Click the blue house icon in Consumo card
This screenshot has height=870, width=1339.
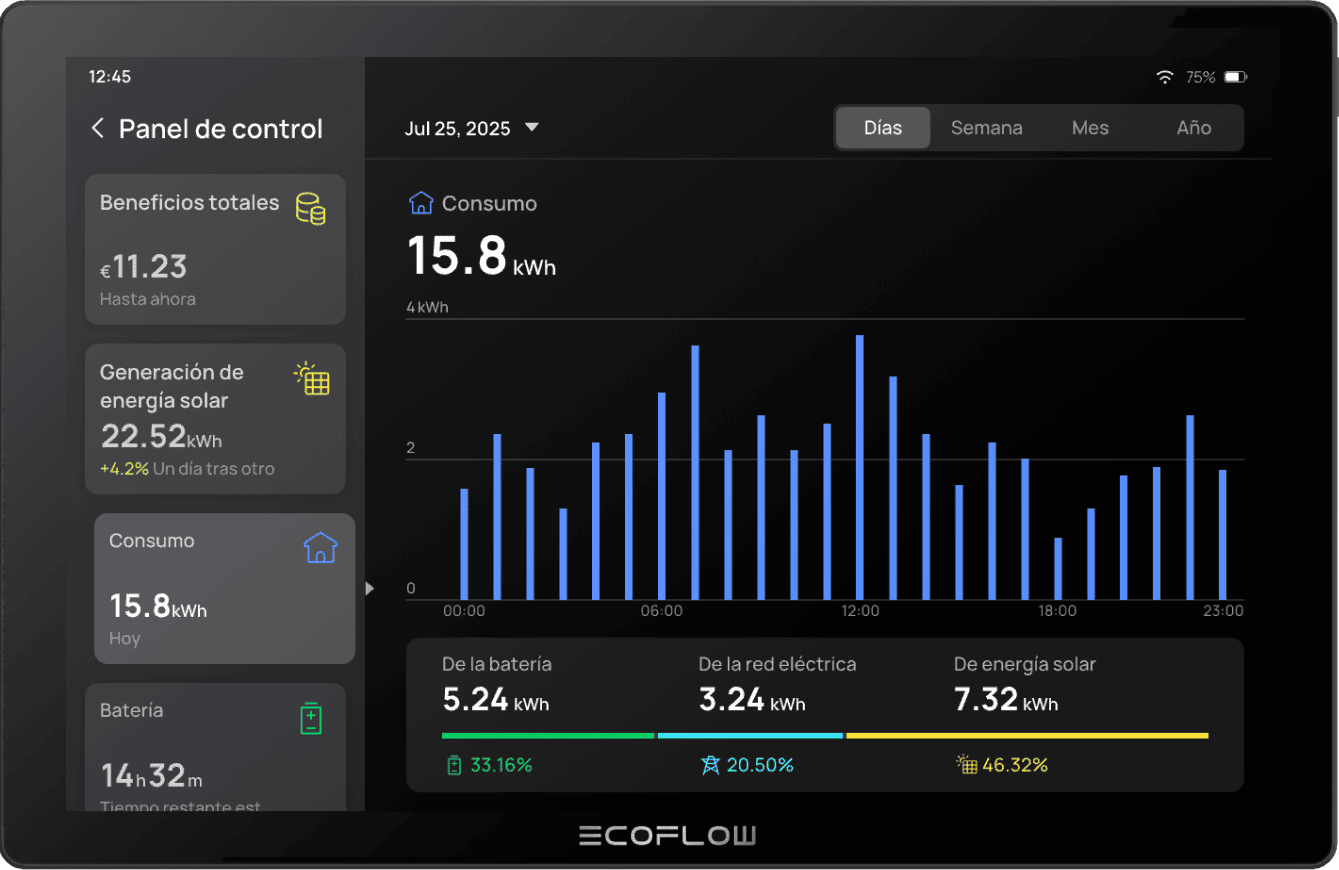click(320, 547)
